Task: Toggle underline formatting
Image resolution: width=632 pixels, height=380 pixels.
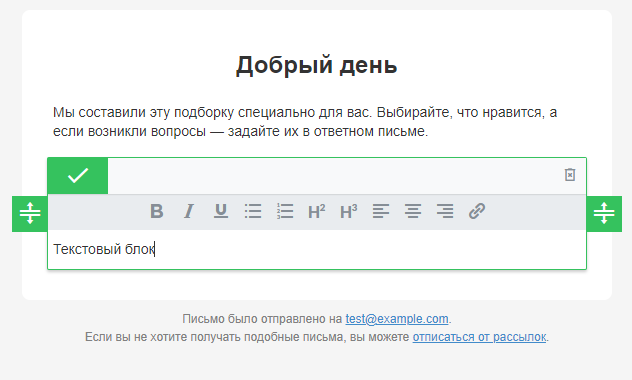Action: [x=221, y=211]
